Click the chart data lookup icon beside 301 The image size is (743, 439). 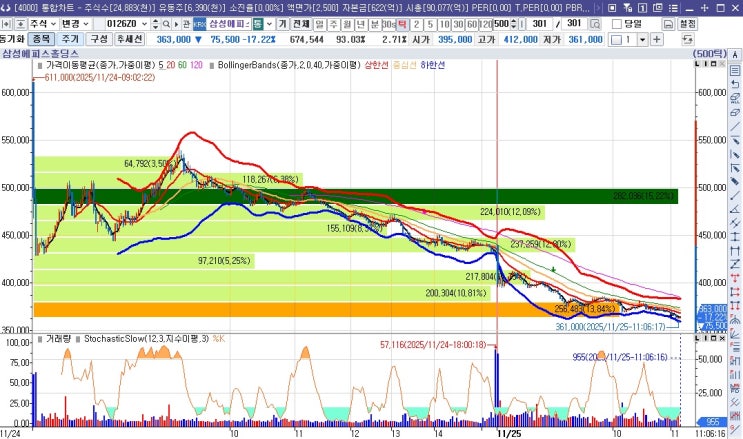595,24
